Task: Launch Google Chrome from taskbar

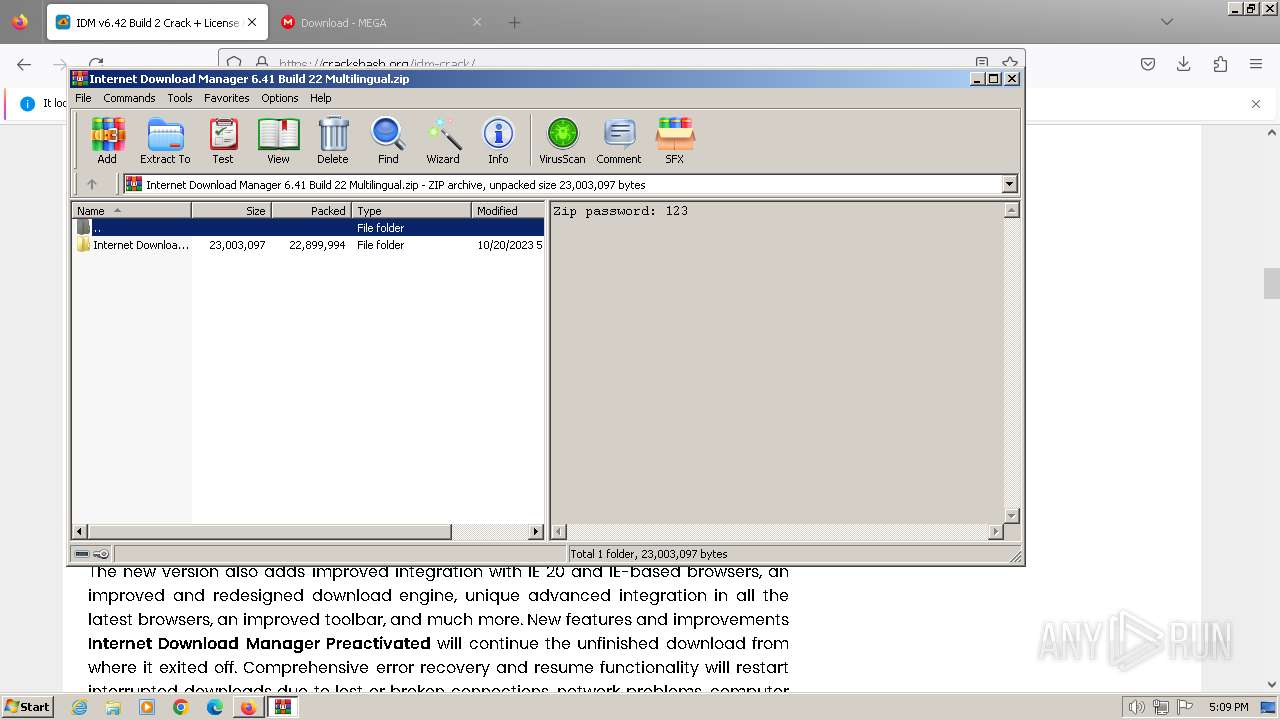Action: tap(181, 707)
